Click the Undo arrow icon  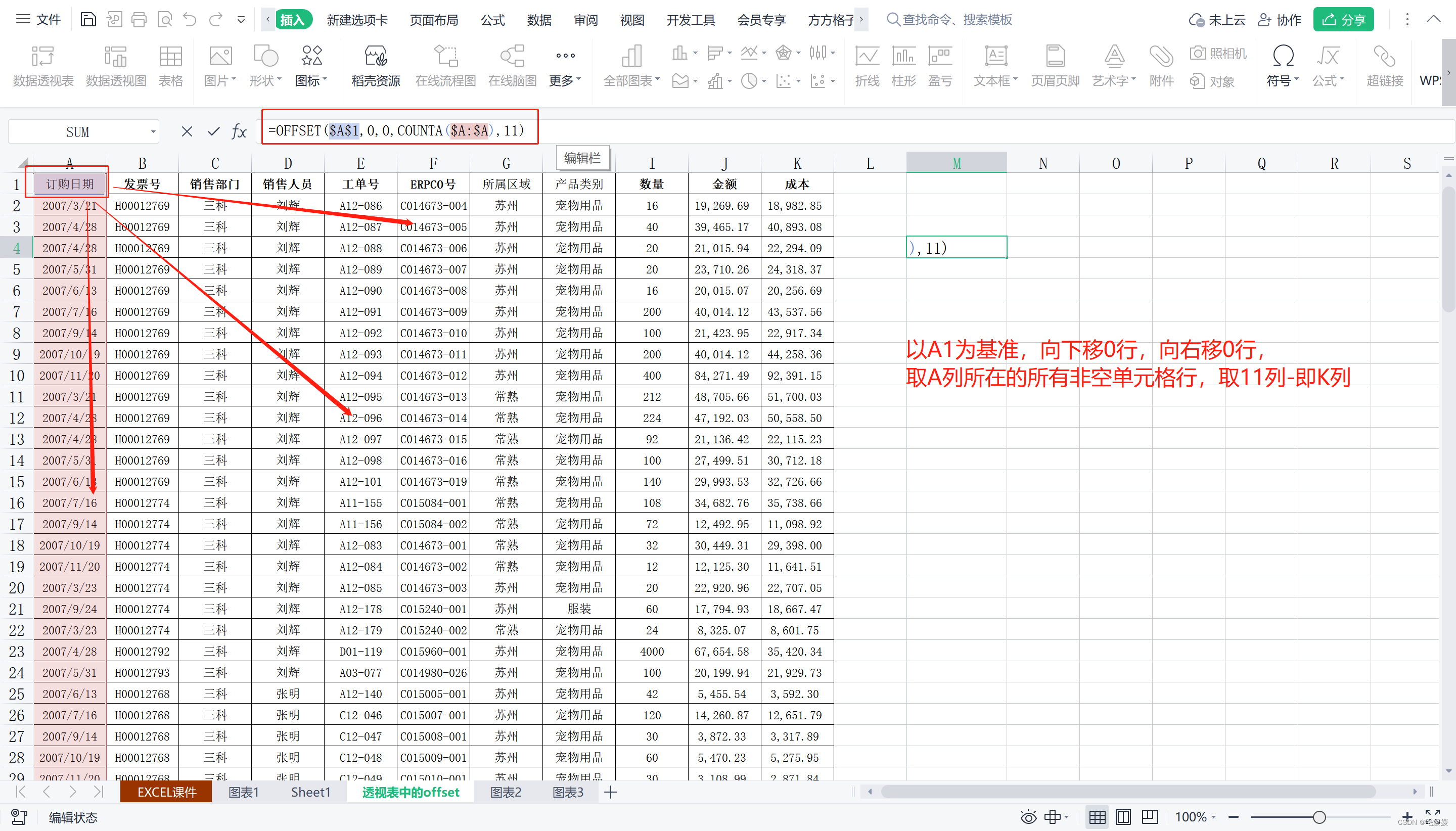[x=190, y=20]
